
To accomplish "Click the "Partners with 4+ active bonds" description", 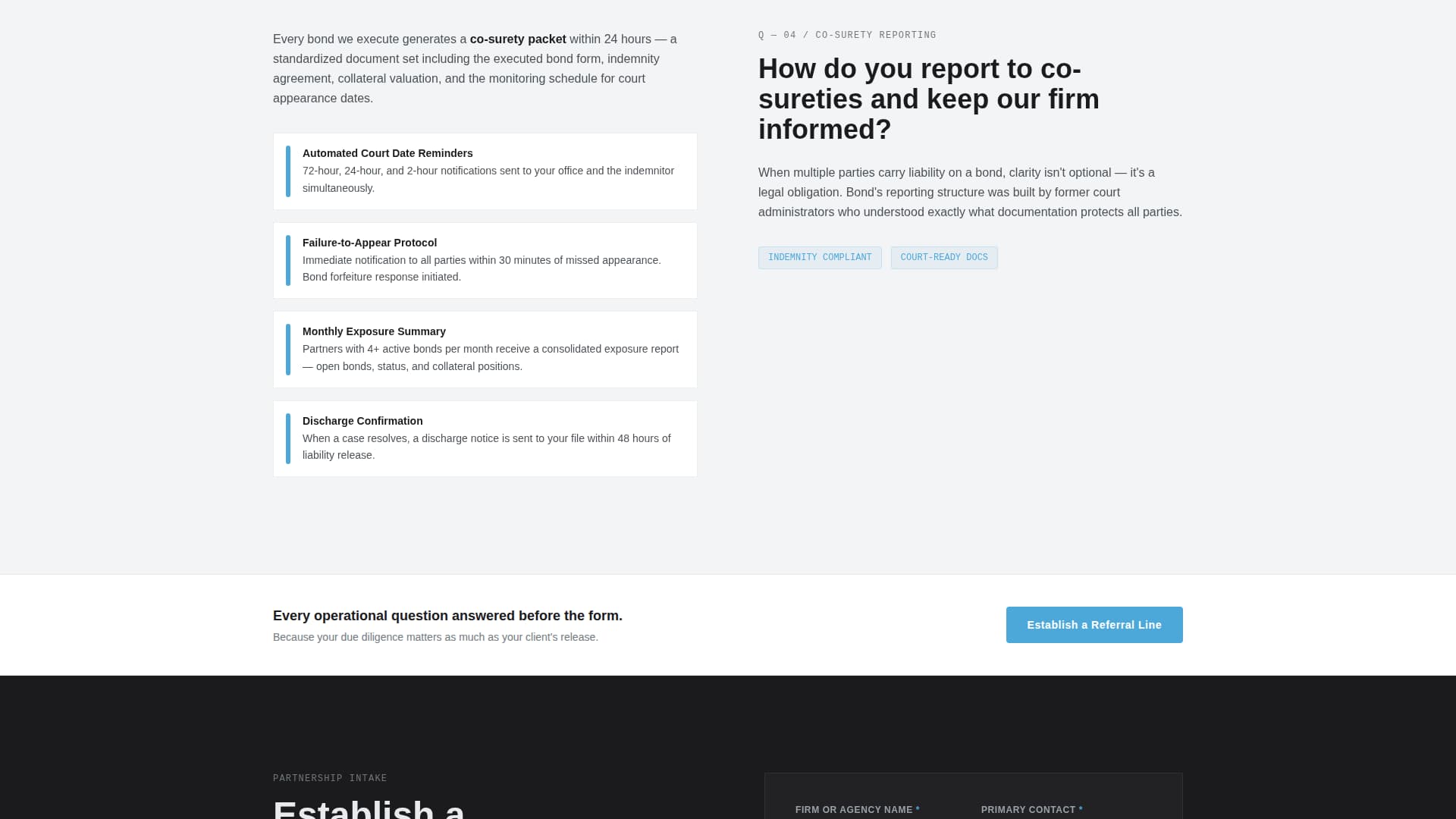I will pyautogui.click(x=491, y=358).
